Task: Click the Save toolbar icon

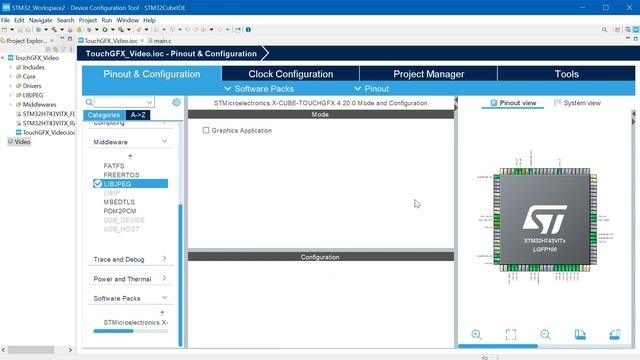Action: click(x=20, y=29)
